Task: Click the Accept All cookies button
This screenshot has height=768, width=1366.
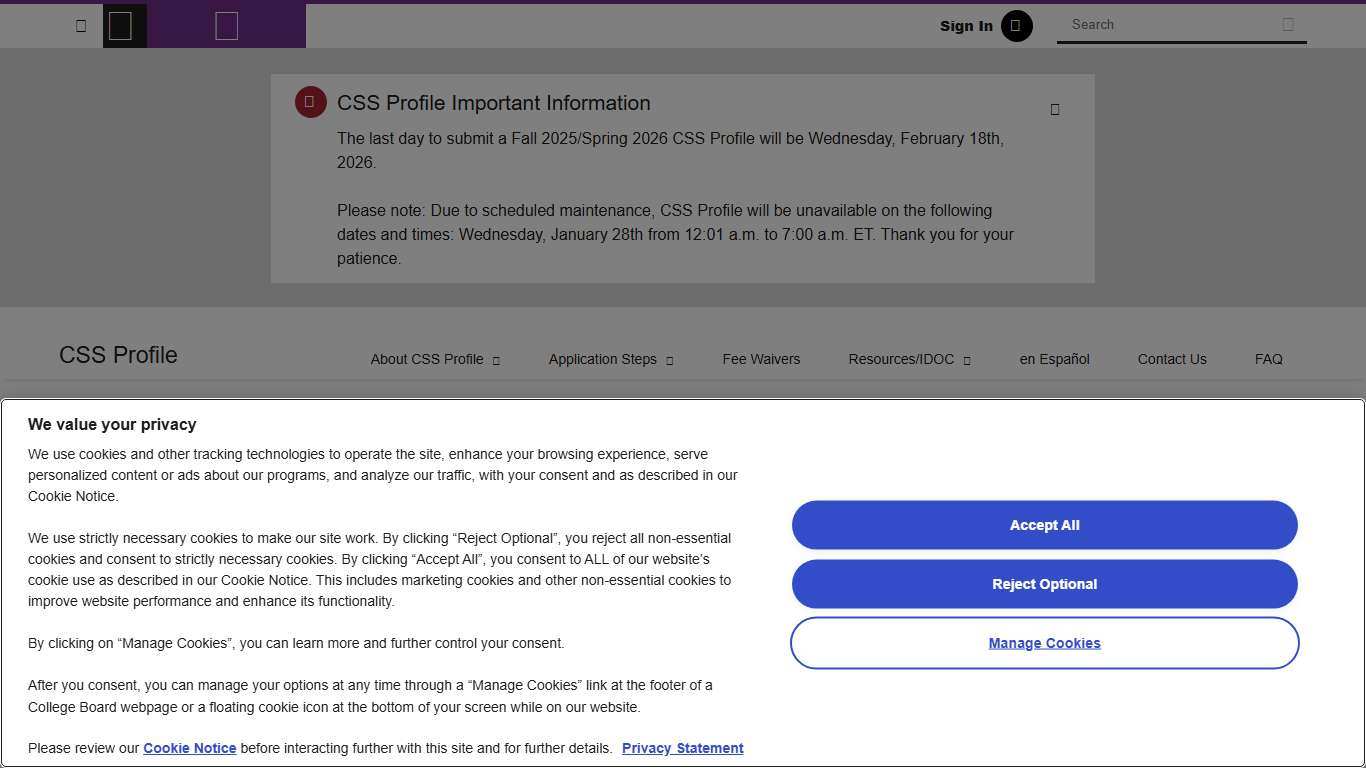Action: 1044,524
